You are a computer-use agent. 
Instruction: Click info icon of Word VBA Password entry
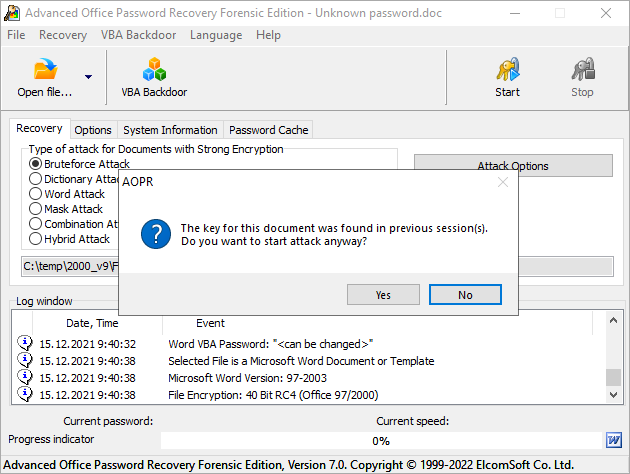coord(25,344)
